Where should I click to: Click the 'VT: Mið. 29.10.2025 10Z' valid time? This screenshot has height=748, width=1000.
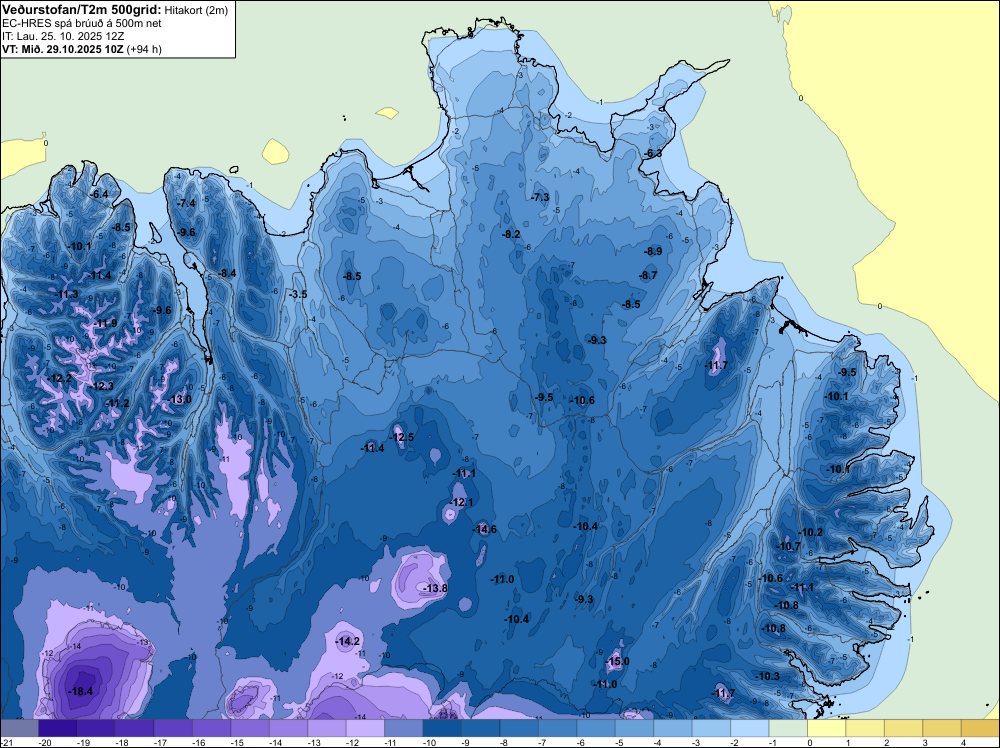point(63,49)
